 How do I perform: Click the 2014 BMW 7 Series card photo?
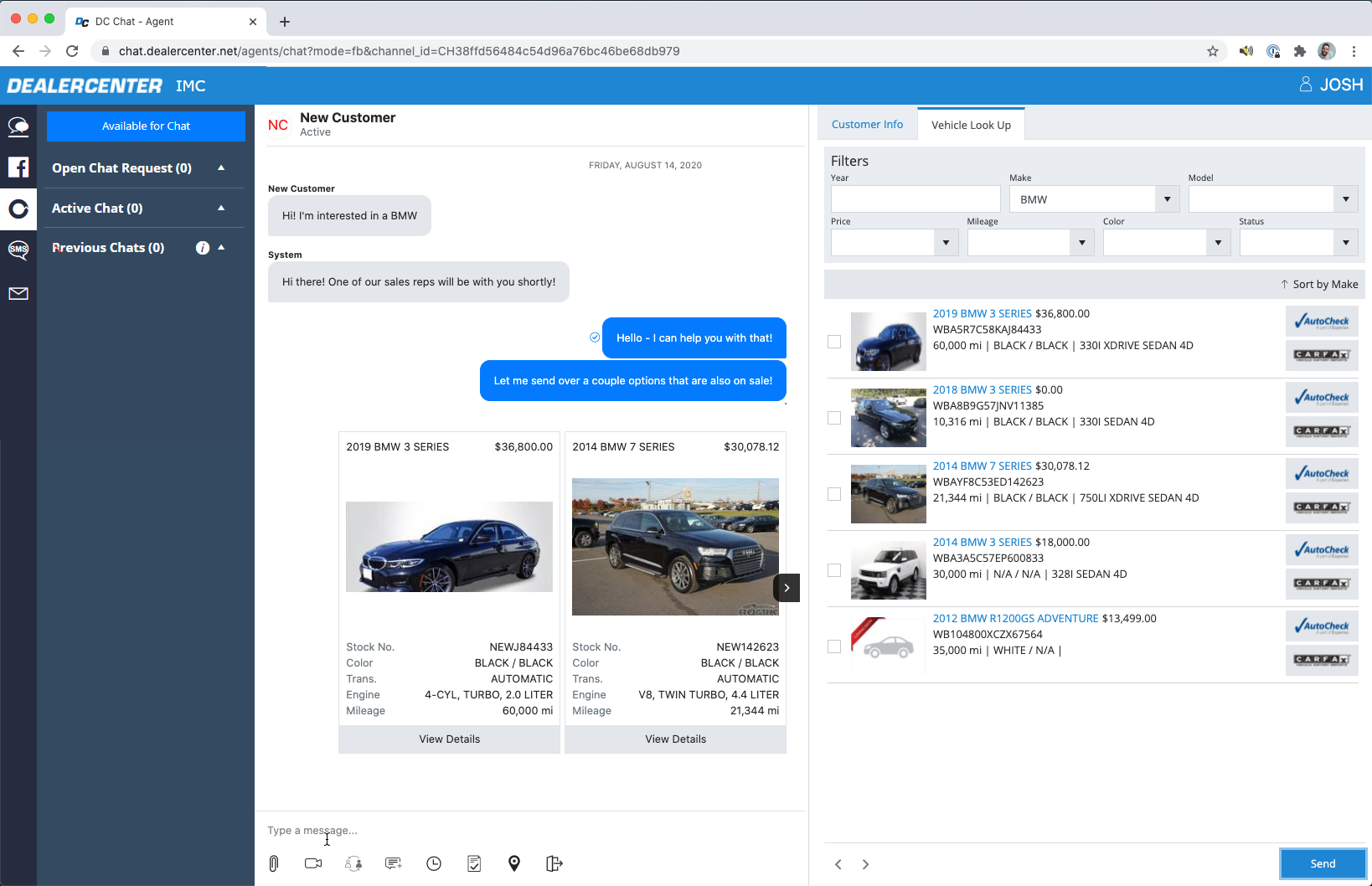(x=675, y=547)
